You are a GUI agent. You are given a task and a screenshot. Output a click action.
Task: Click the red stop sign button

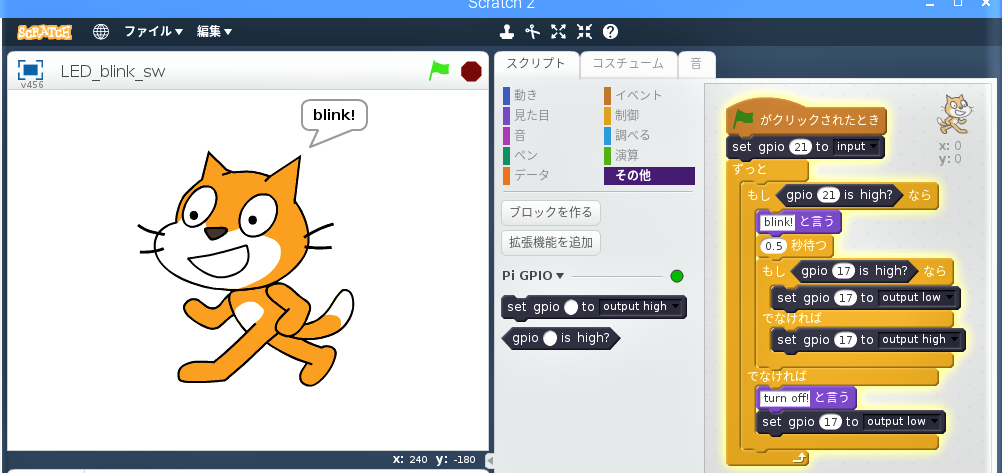coord(471,71)
